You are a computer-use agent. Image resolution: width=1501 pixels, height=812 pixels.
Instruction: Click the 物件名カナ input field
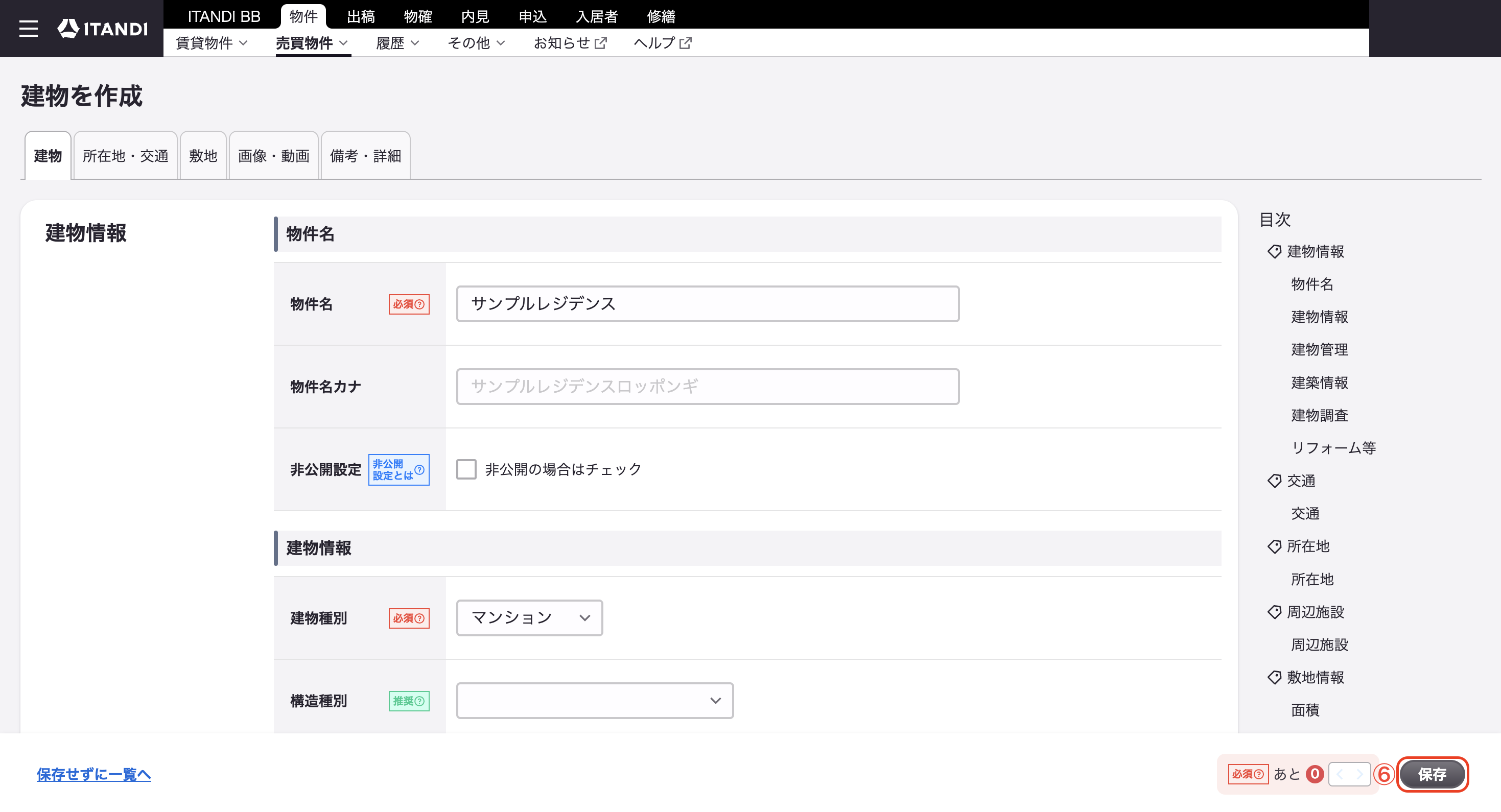pos(708,386)
